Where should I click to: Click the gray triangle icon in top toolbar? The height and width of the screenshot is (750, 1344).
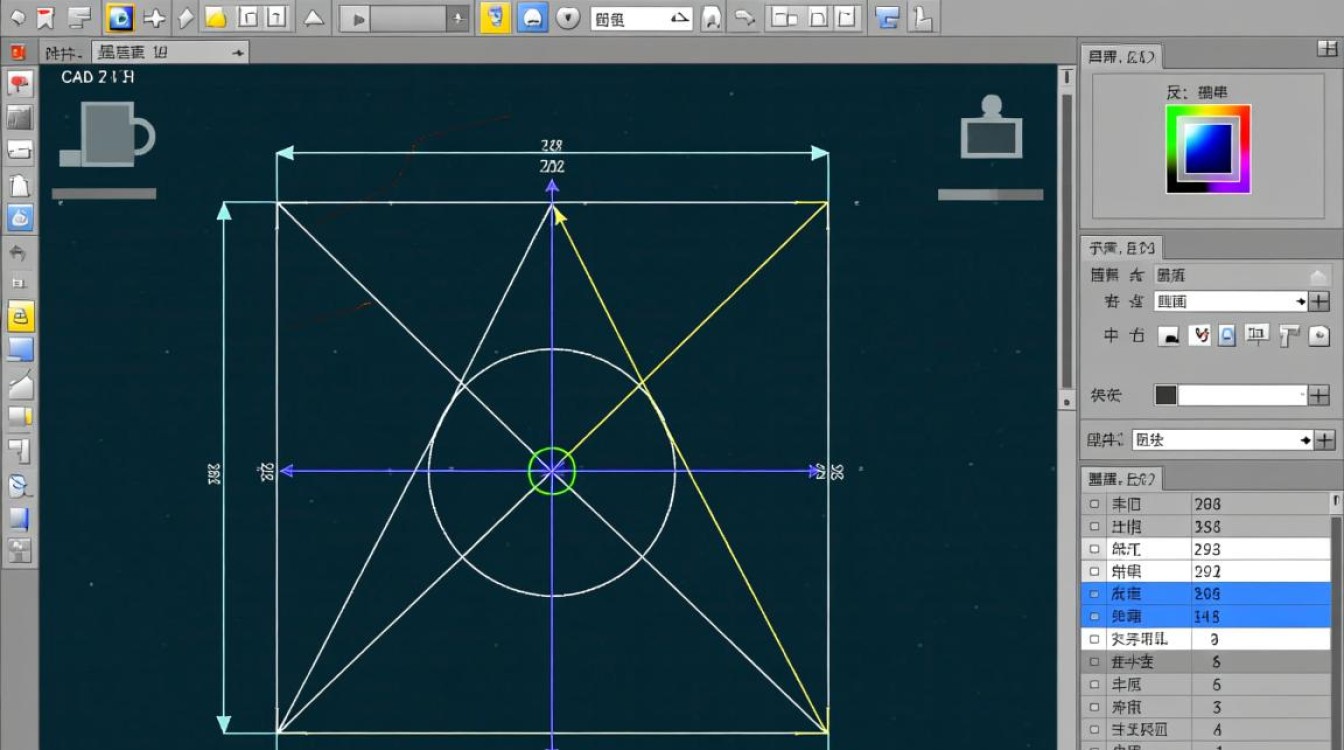314,18
